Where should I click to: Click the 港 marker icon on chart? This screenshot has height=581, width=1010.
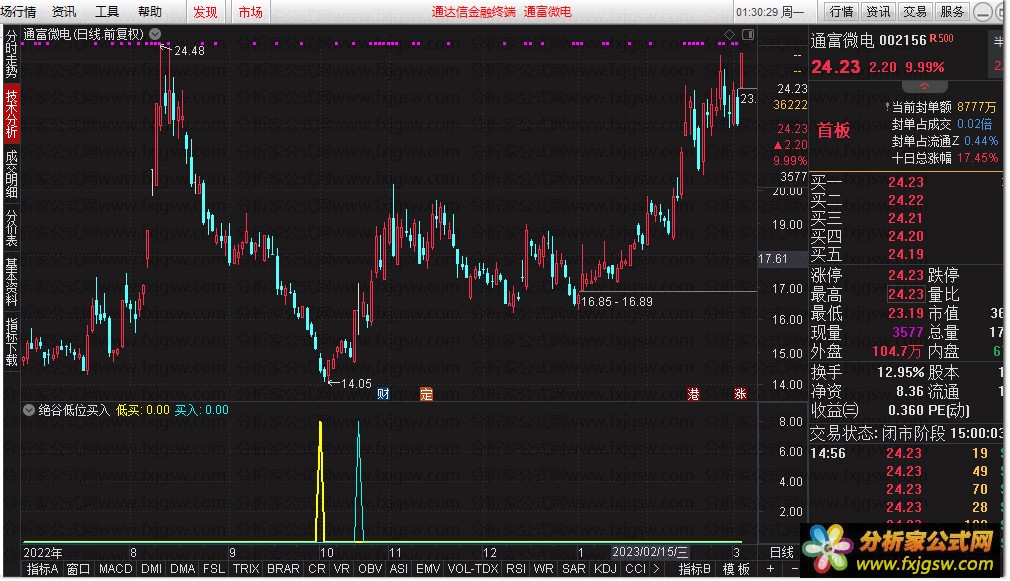(693, 394)
